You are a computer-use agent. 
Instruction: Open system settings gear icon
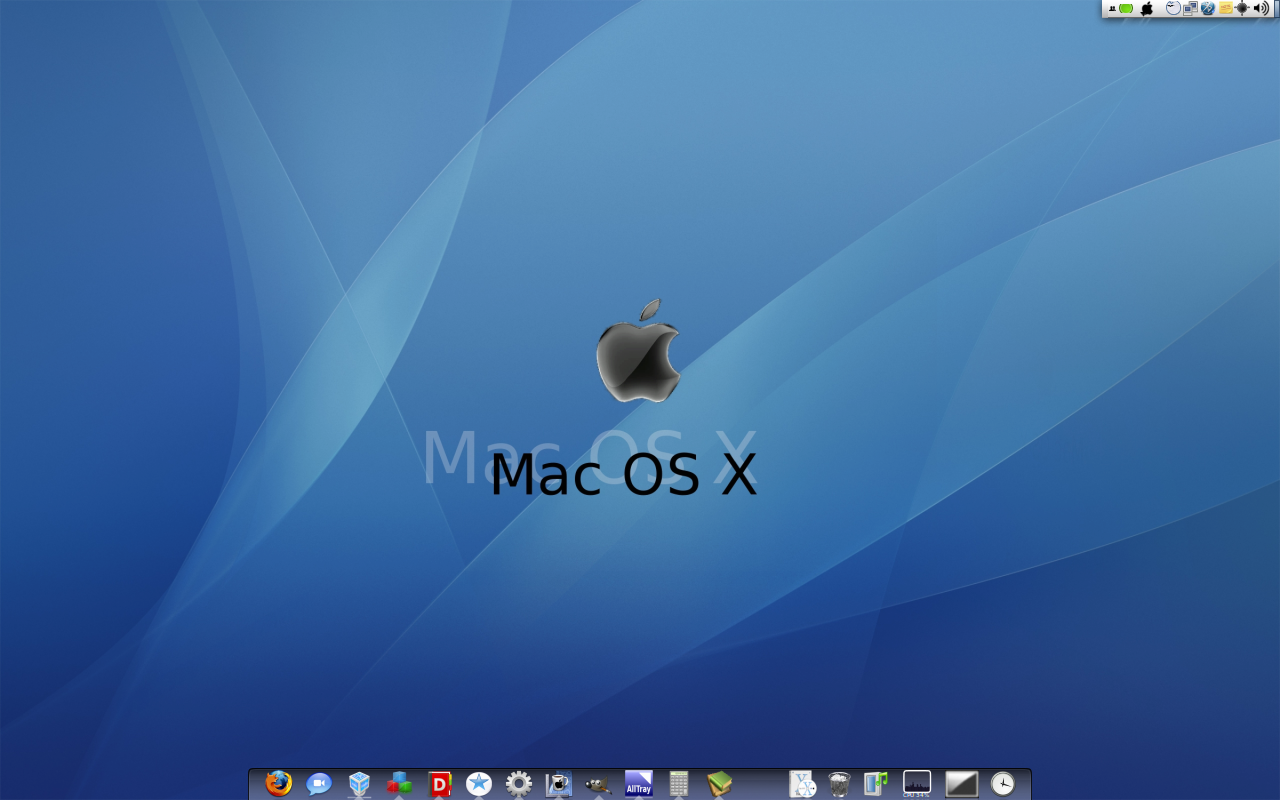click(x=519, y=784)
